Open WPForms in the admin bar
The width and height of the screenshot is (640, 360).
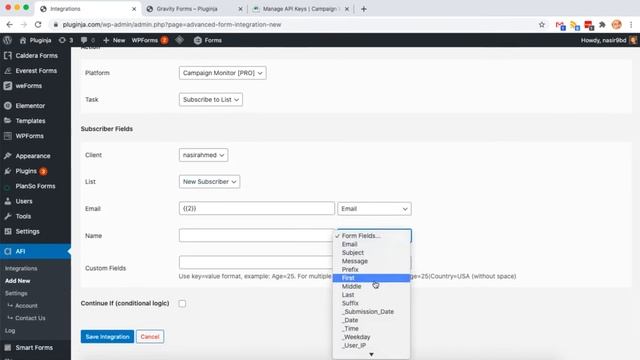tap(149, 40)
